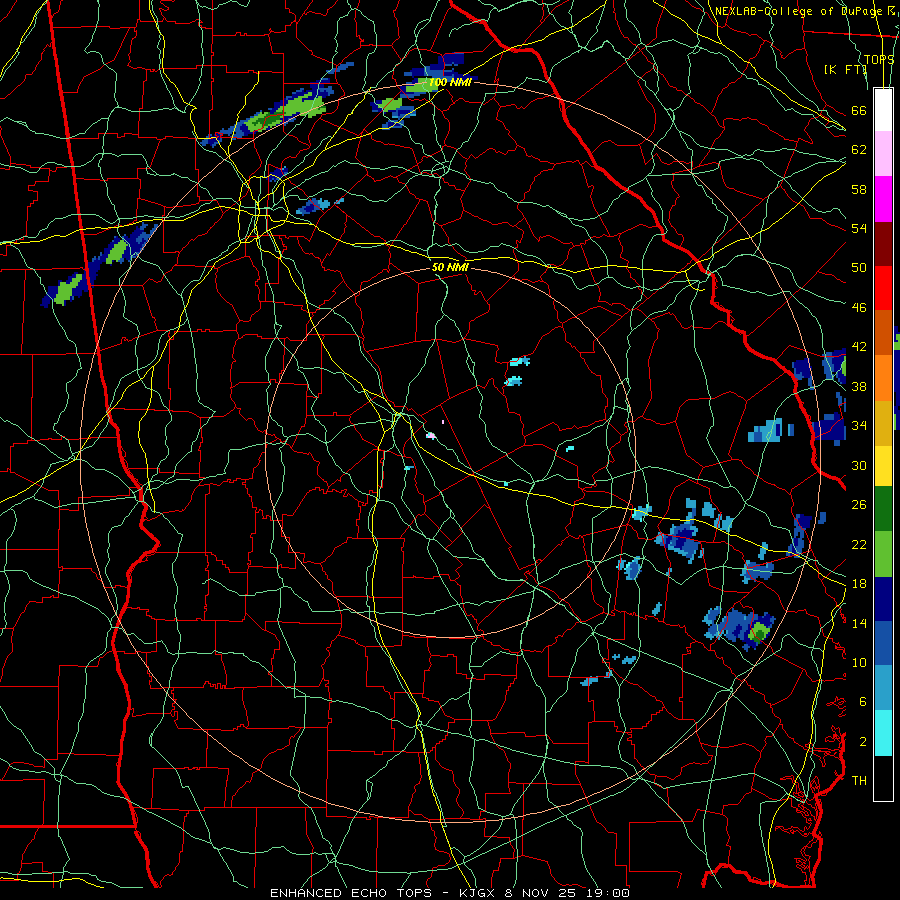Click the "50 NMI" range ring label

click(x=451, y=267)
